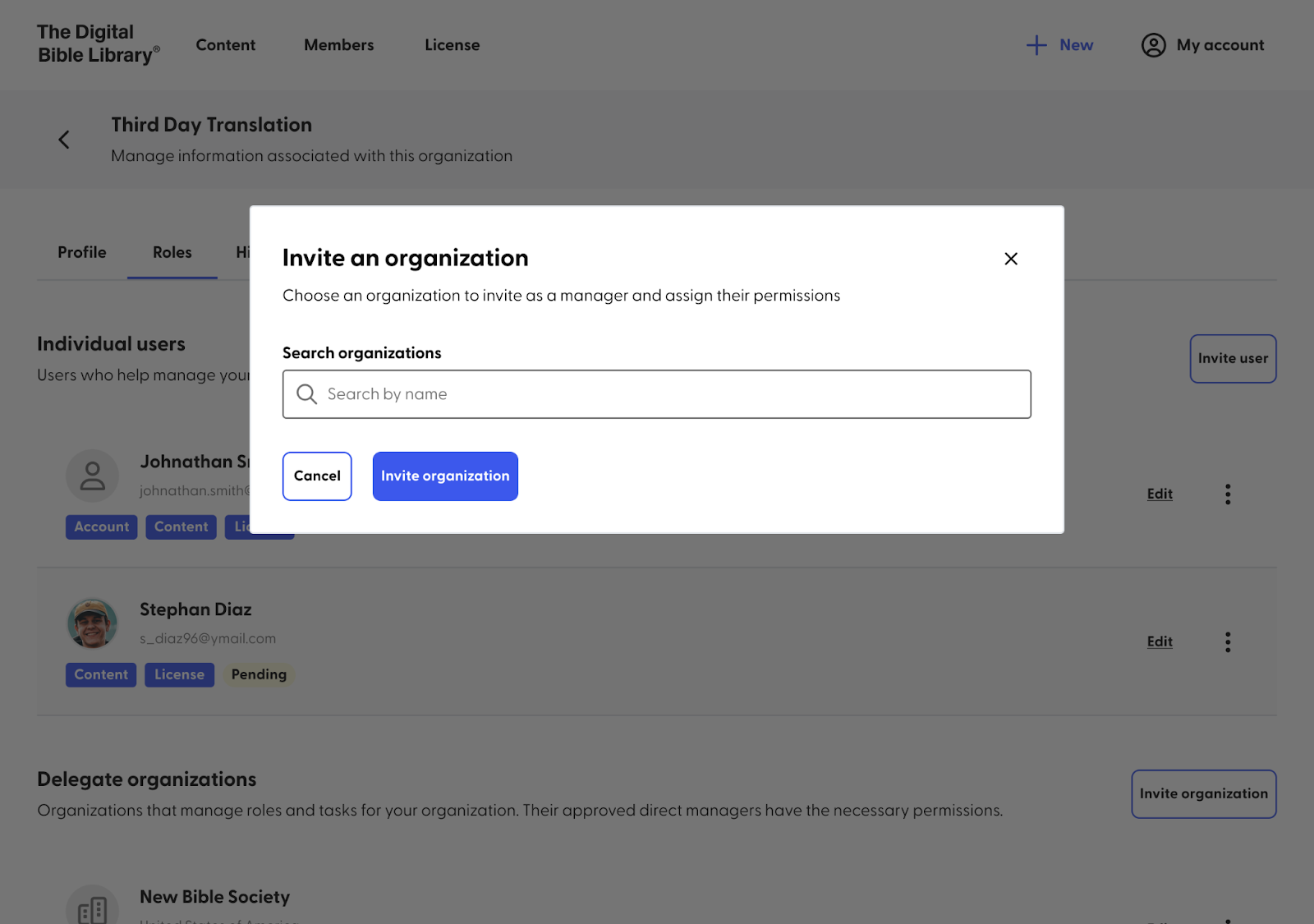Go back using the left chevron arrow
Image resolution: width=1314 pixels, height=924 pixels.
pyautogui.click(x=64, y=140)
